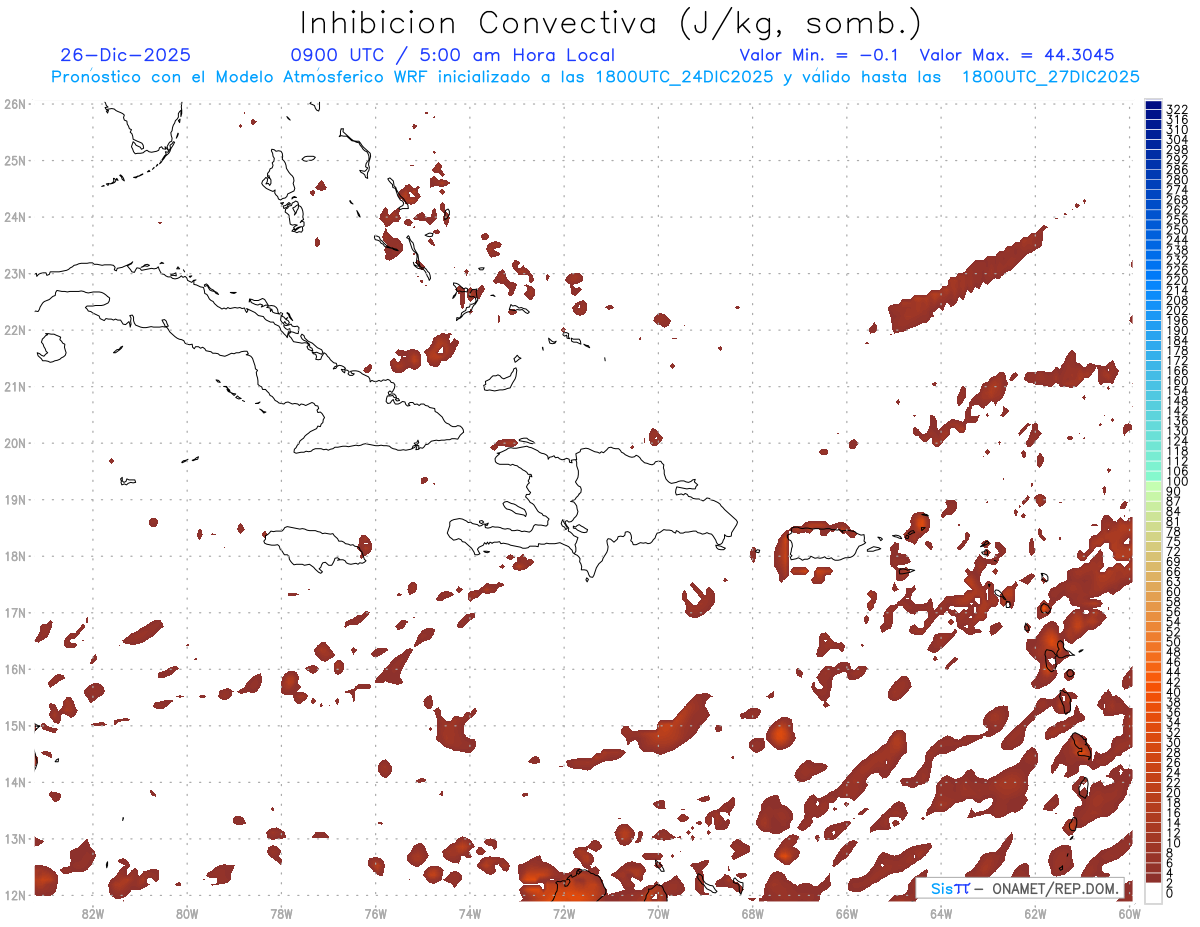This screenshot has width=1200, height=927.
Task: Click the '0900 UTC / 5:00 am Hora Local' text
Action: click(452, 55)
